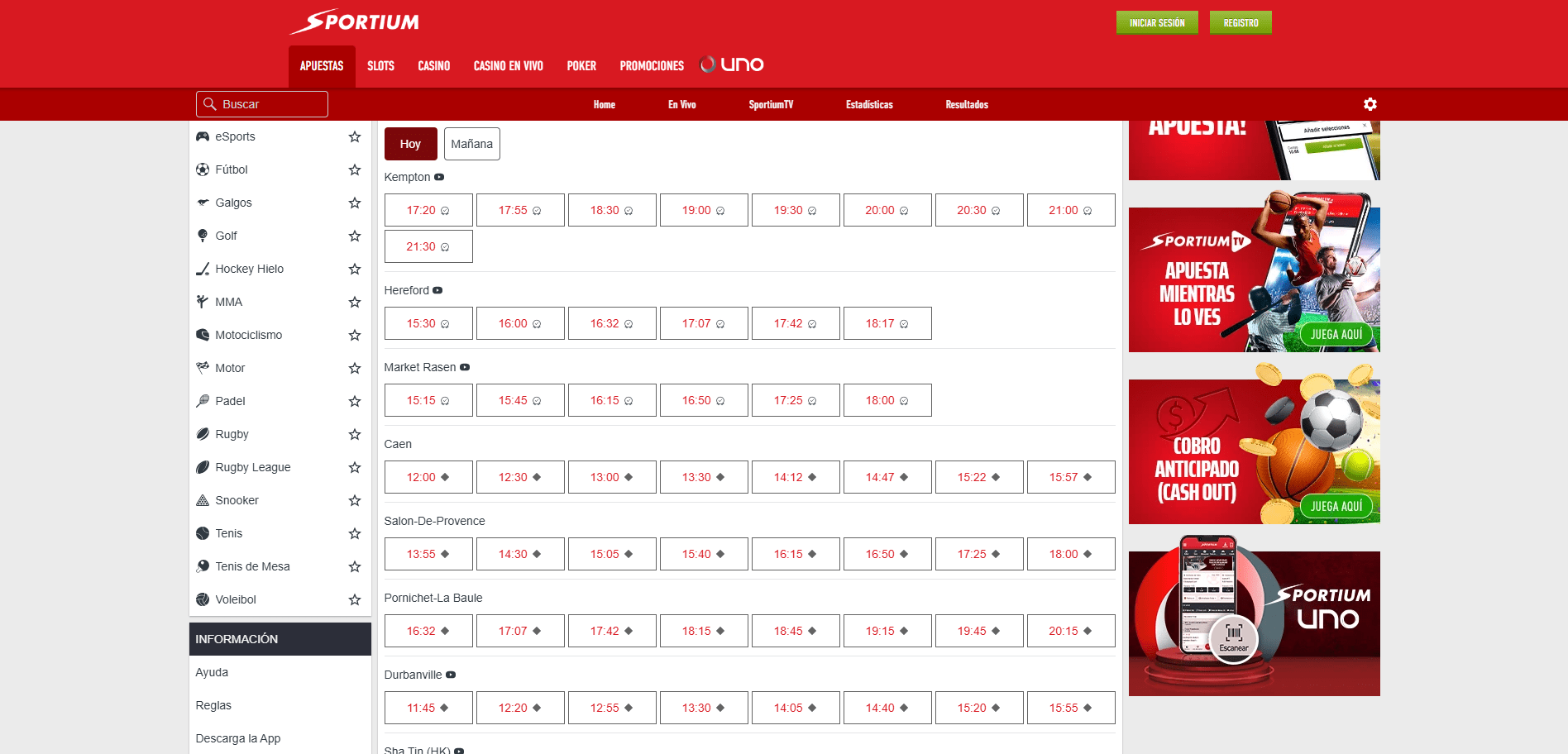The height and width of the screenshot is (754, 1568).
Task: Open the Voleibol ball icon
Action: [203, 599]
